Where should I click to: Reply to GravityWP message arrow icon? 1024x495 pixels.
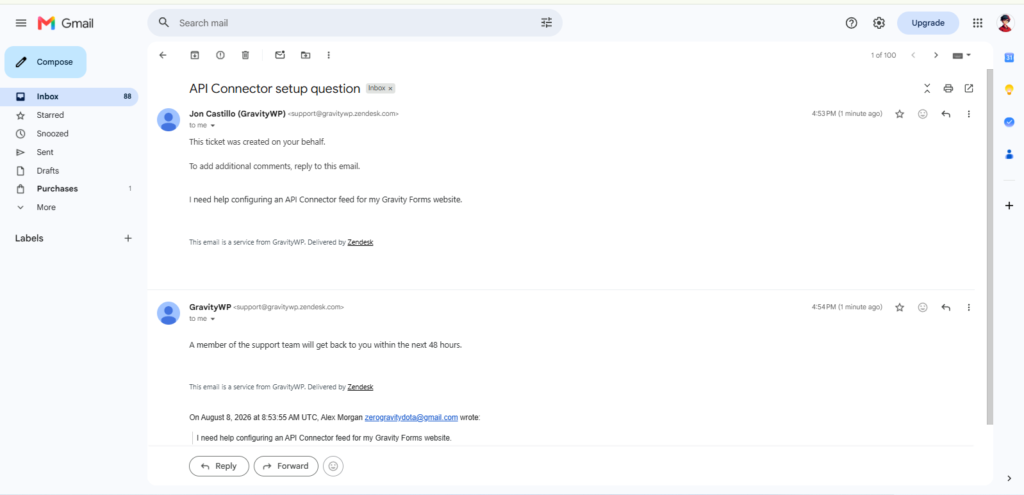pos(946,308)
